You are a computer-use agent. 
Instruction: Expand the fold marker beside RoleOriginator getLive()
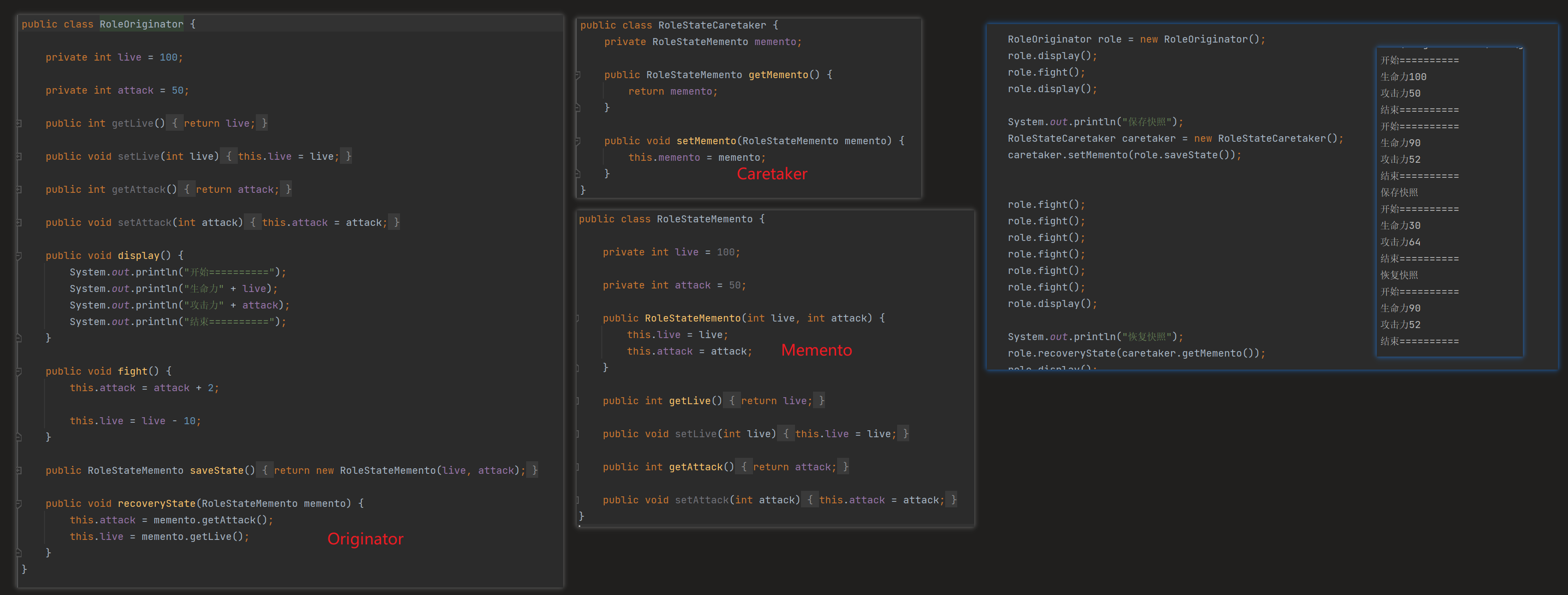19,124
